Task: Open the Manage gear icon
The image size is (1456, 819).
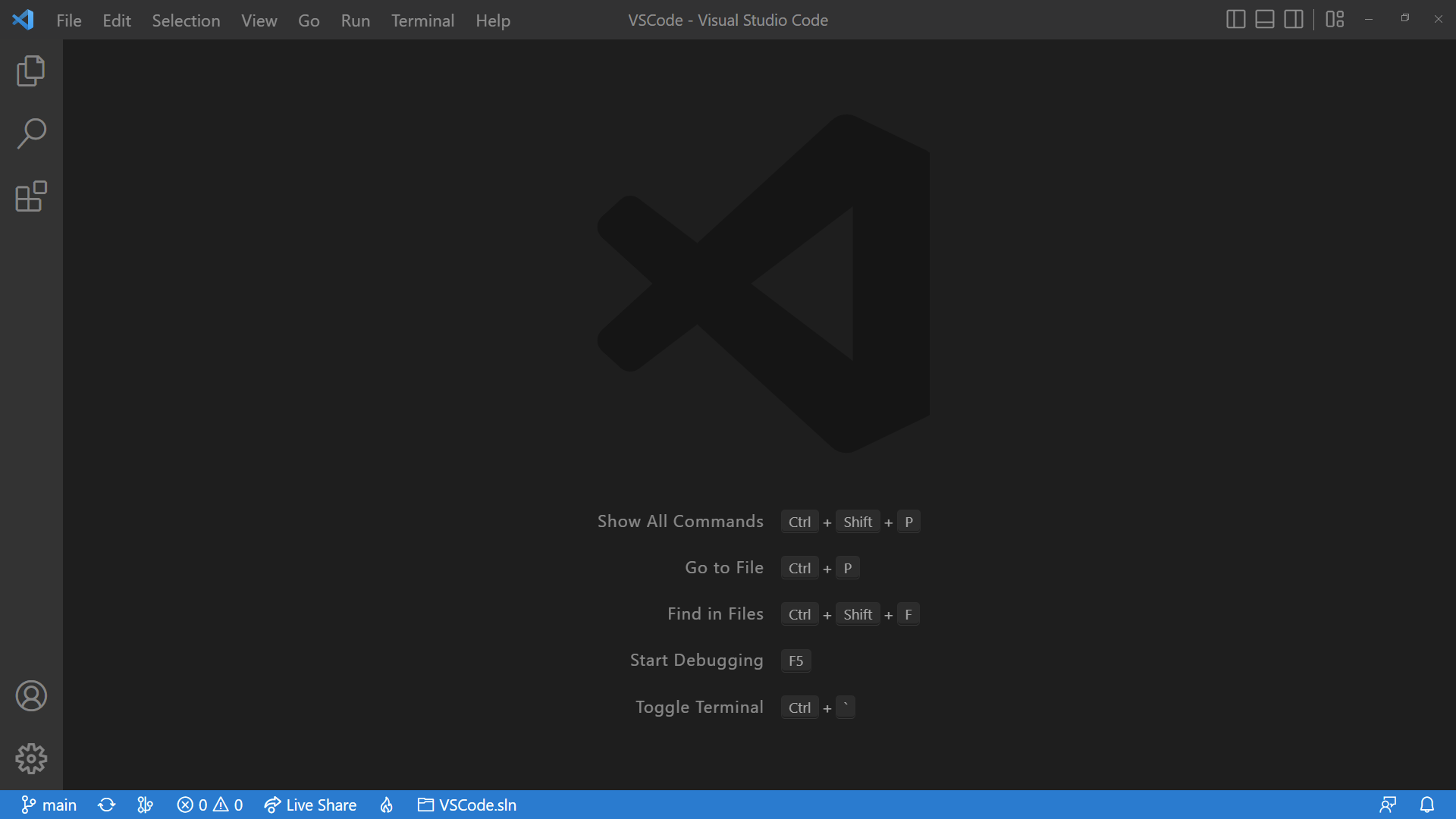Action: pyautogui.click(x=31, y=758)
